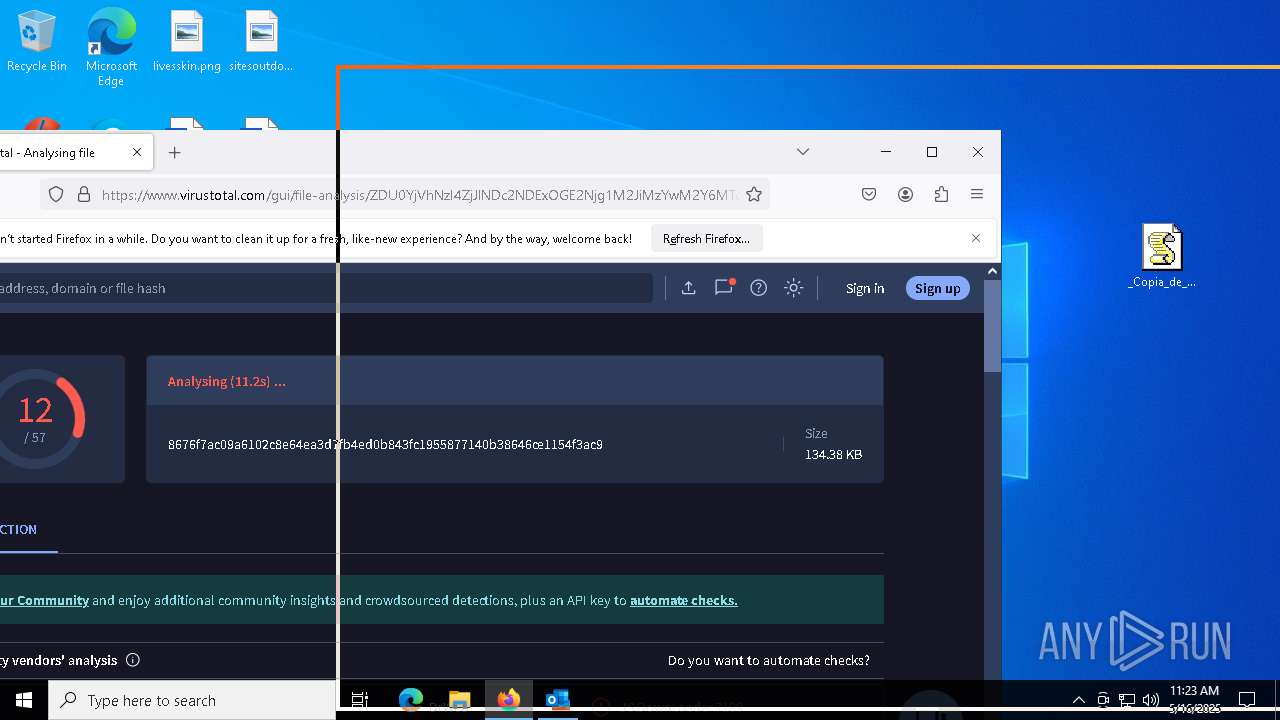Open the network tray icon
This screenshot has height=720, width=1280.
(1127, 700)
